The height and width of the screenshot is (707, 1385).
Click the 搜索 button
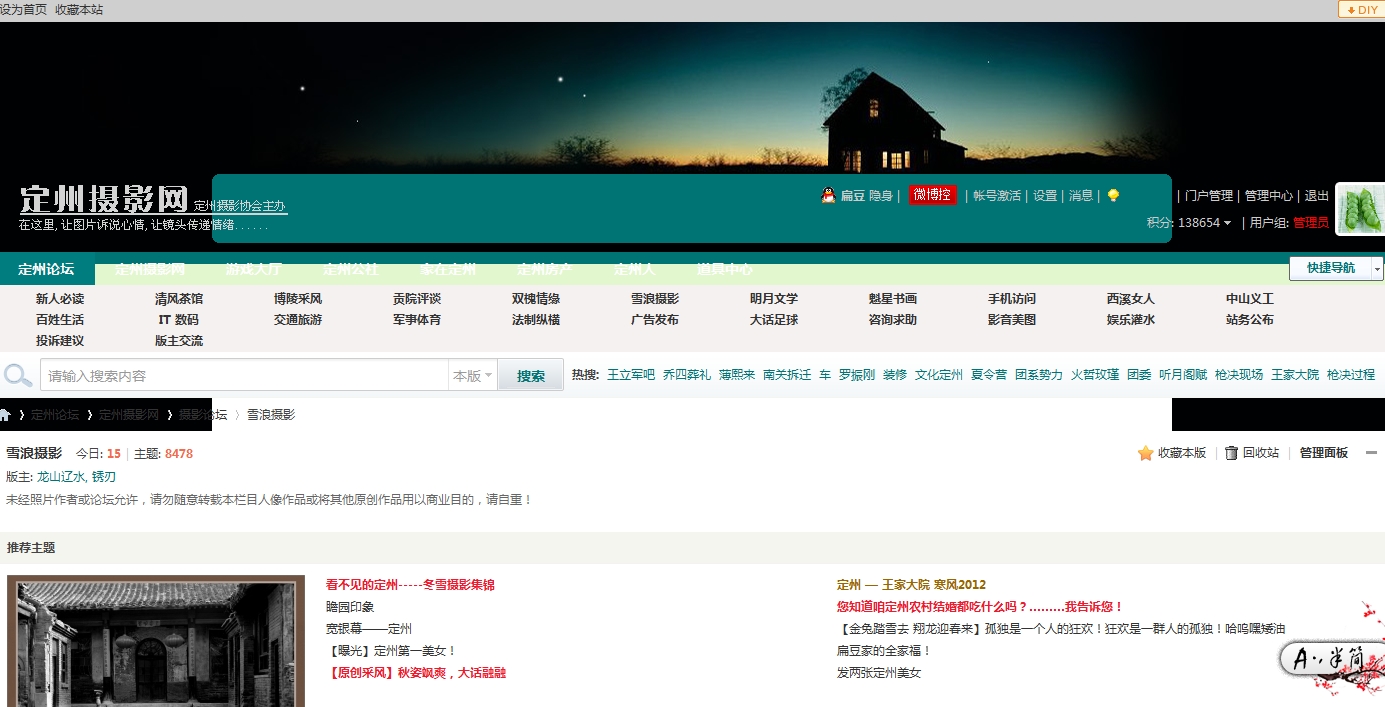pyautogui.click(x=531, y=376)
